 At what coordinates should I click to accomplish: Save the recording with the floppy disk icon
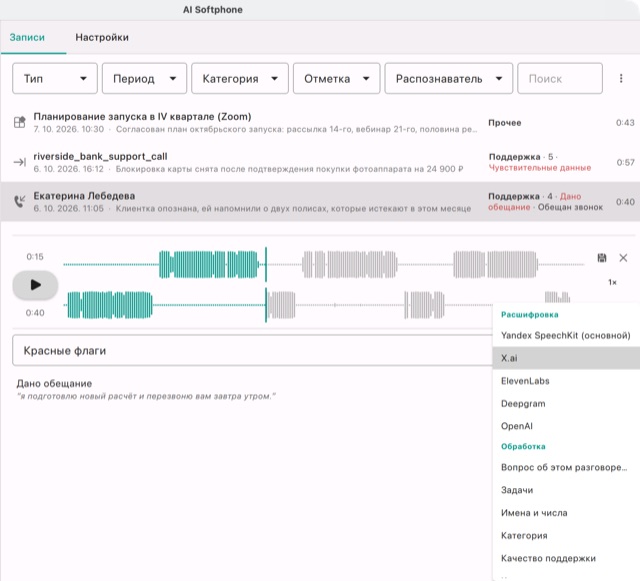point(602,258)
